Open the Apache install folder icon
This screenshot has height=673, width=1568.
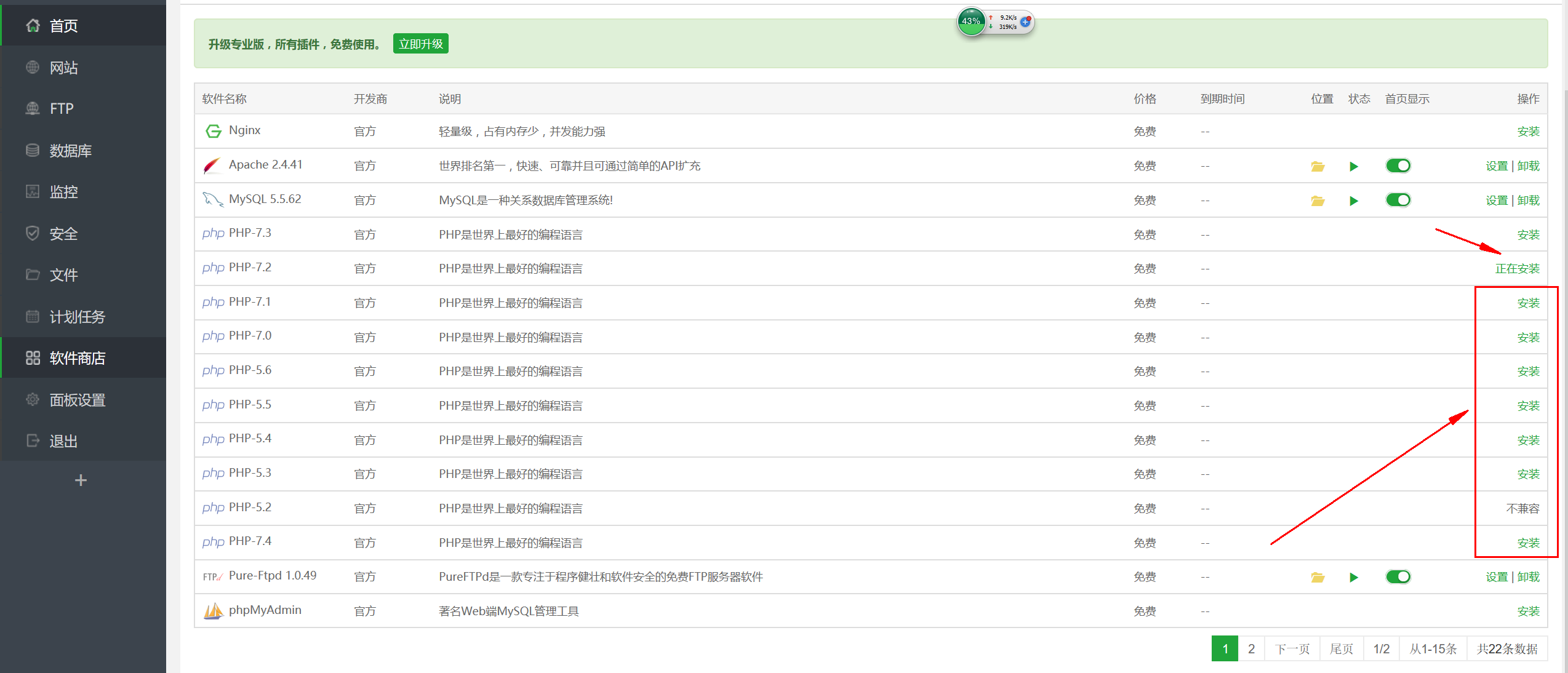pyautogui.click(x=1318, y=166)
